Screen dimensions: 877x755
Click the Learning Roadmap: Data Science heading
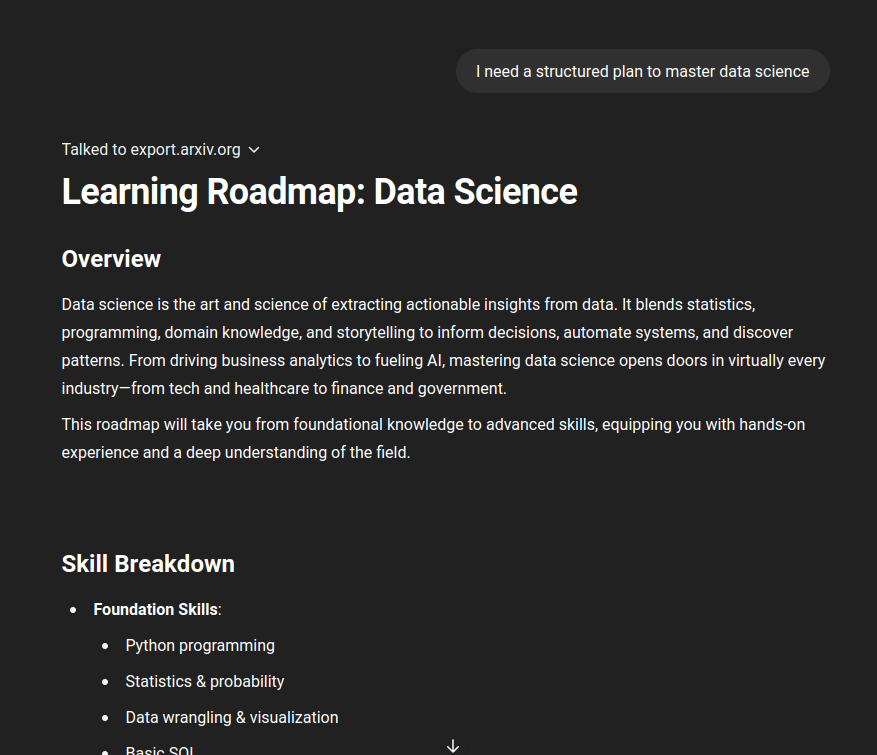coord(319,191)
